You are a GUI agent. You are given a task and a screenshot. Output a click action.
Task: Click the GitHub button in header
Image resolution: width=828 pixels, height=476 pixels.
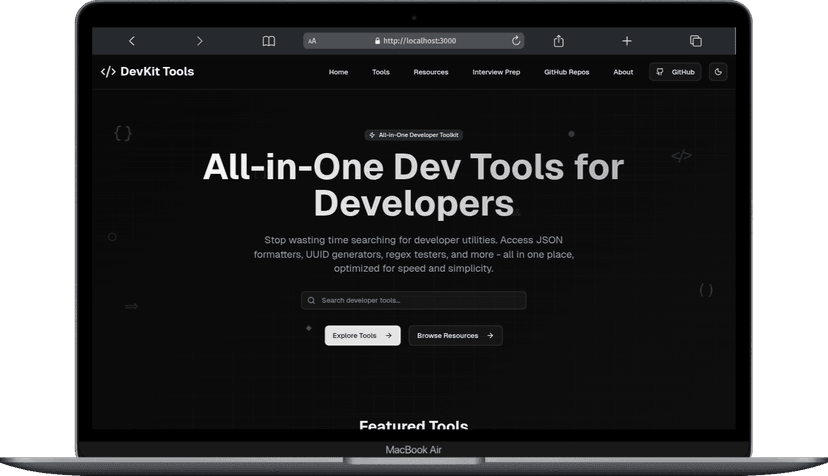pos(675,72)
